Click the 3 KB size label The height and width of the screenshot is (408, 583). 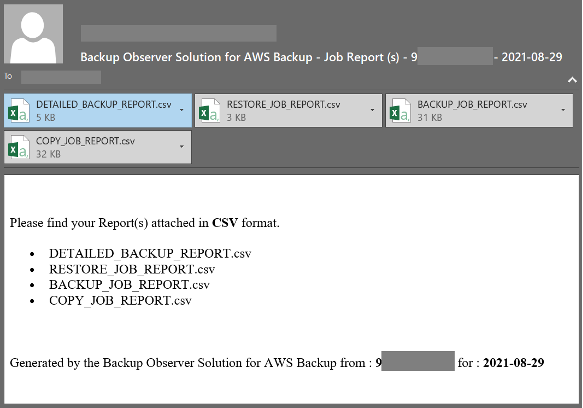tap(236, 118)
